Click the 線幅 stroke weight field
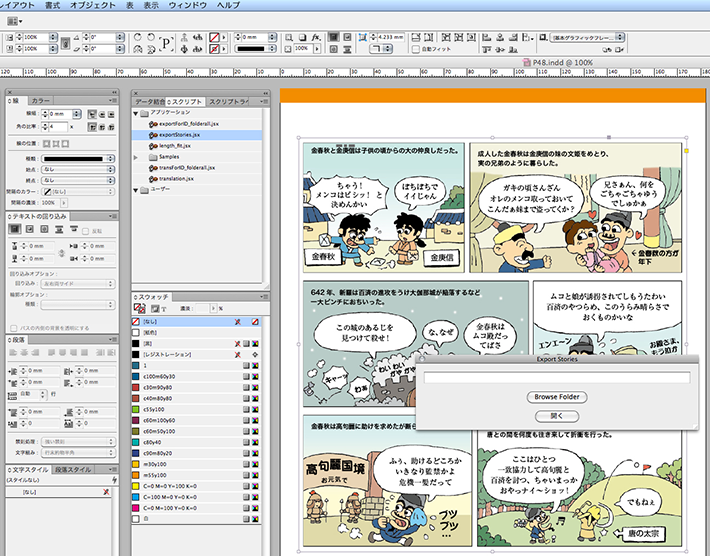This screenshot has height=556, width=710. (60, 114)
